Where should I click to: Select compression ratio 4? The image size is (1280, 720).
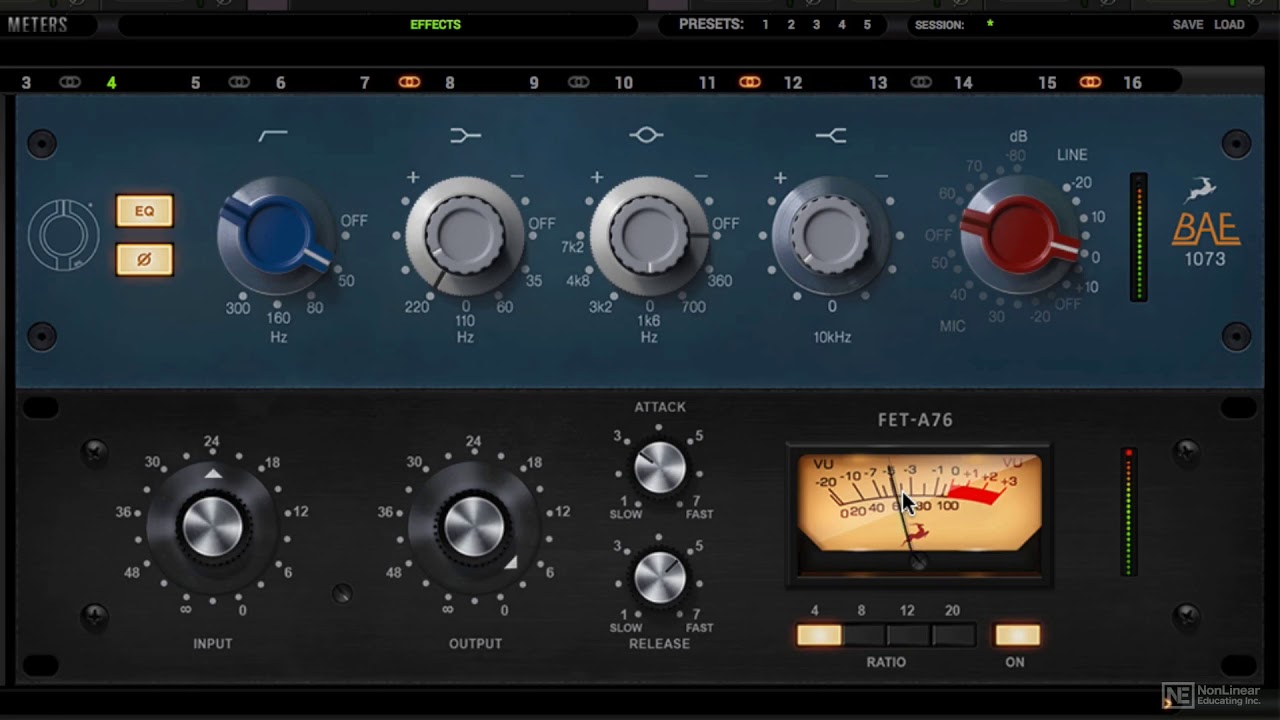[819, 635]
